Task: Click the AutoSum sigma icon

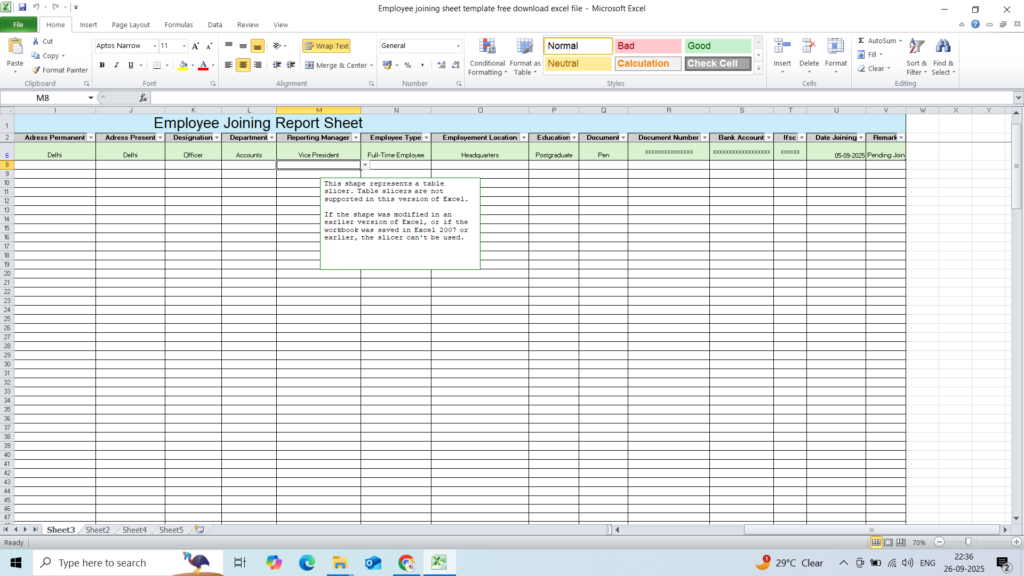Action: [x=861, y=41]
